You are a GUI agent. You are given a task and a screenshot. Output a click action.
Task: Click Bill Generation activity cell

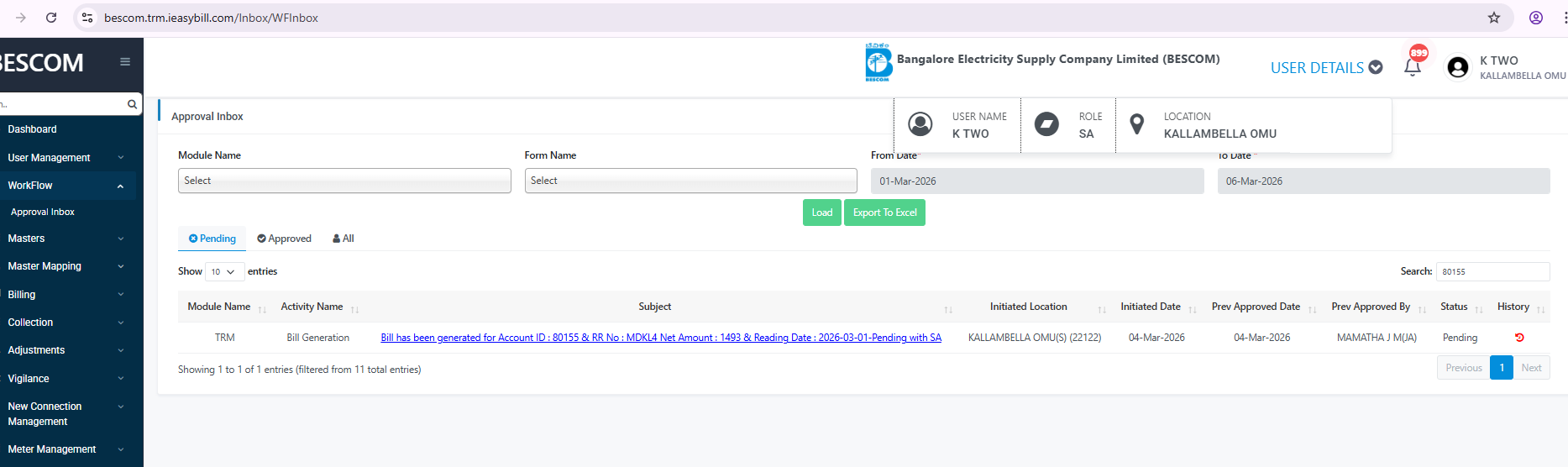(x=318, y=338)
